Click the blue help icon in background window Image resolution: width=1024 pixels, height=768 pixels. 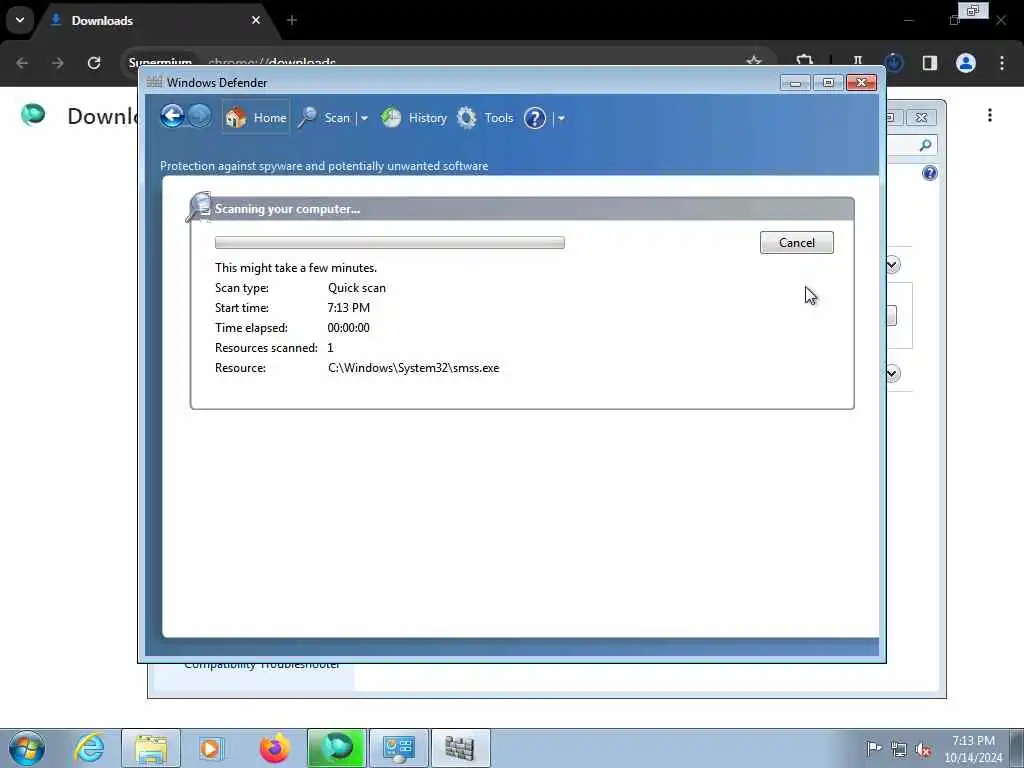(x=930, y=173)
